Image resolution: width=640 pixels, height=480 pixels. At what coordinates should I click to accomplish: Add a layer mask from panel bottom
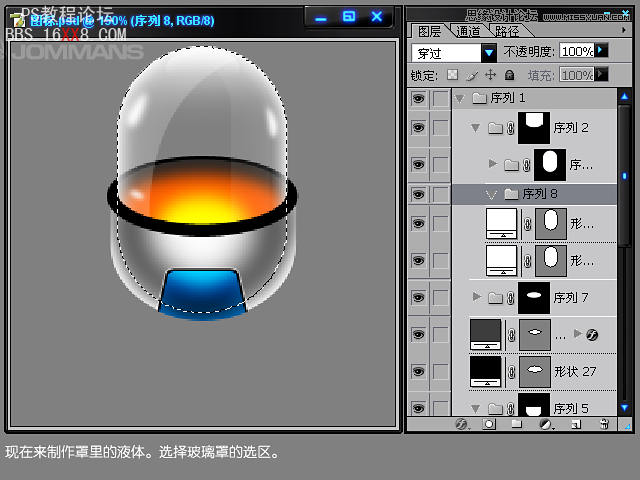click(x=490, y=424)
